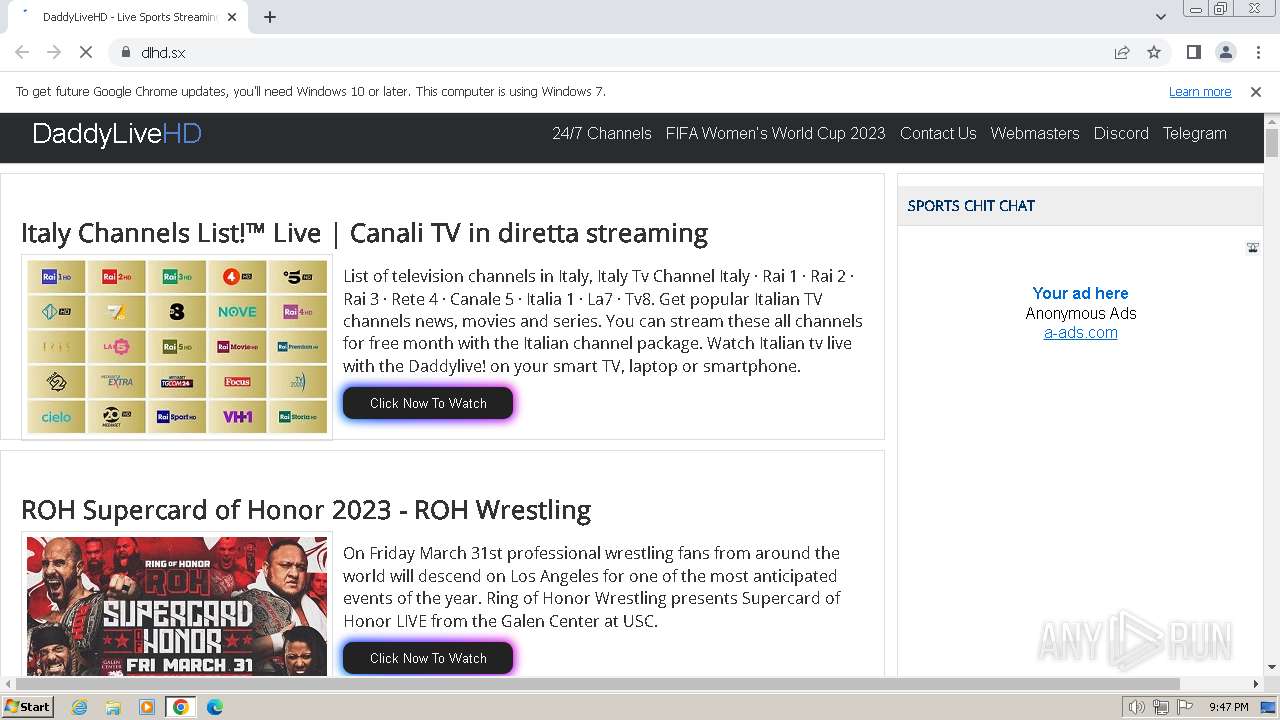The image size is (1280, 720).
Task: Click the browser forward arrow
Action: [x=54, y=52]
